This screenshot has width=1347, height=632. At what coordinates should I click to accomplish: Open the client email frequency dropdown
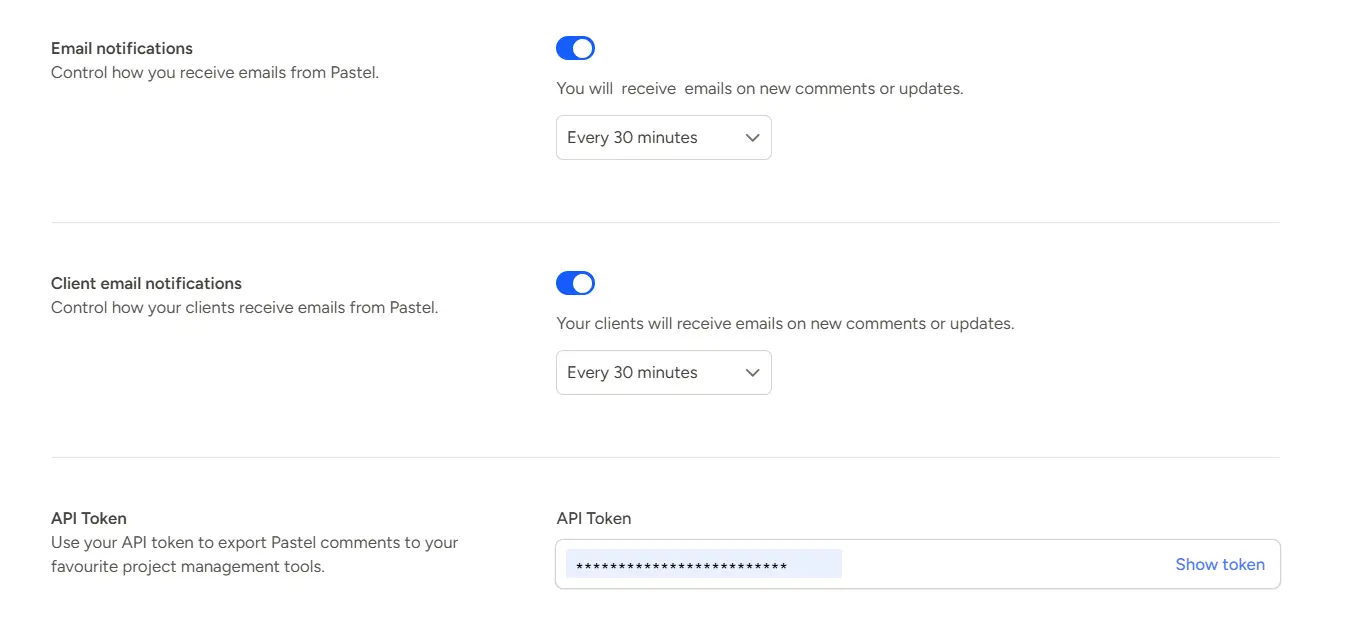click(663, 372)
